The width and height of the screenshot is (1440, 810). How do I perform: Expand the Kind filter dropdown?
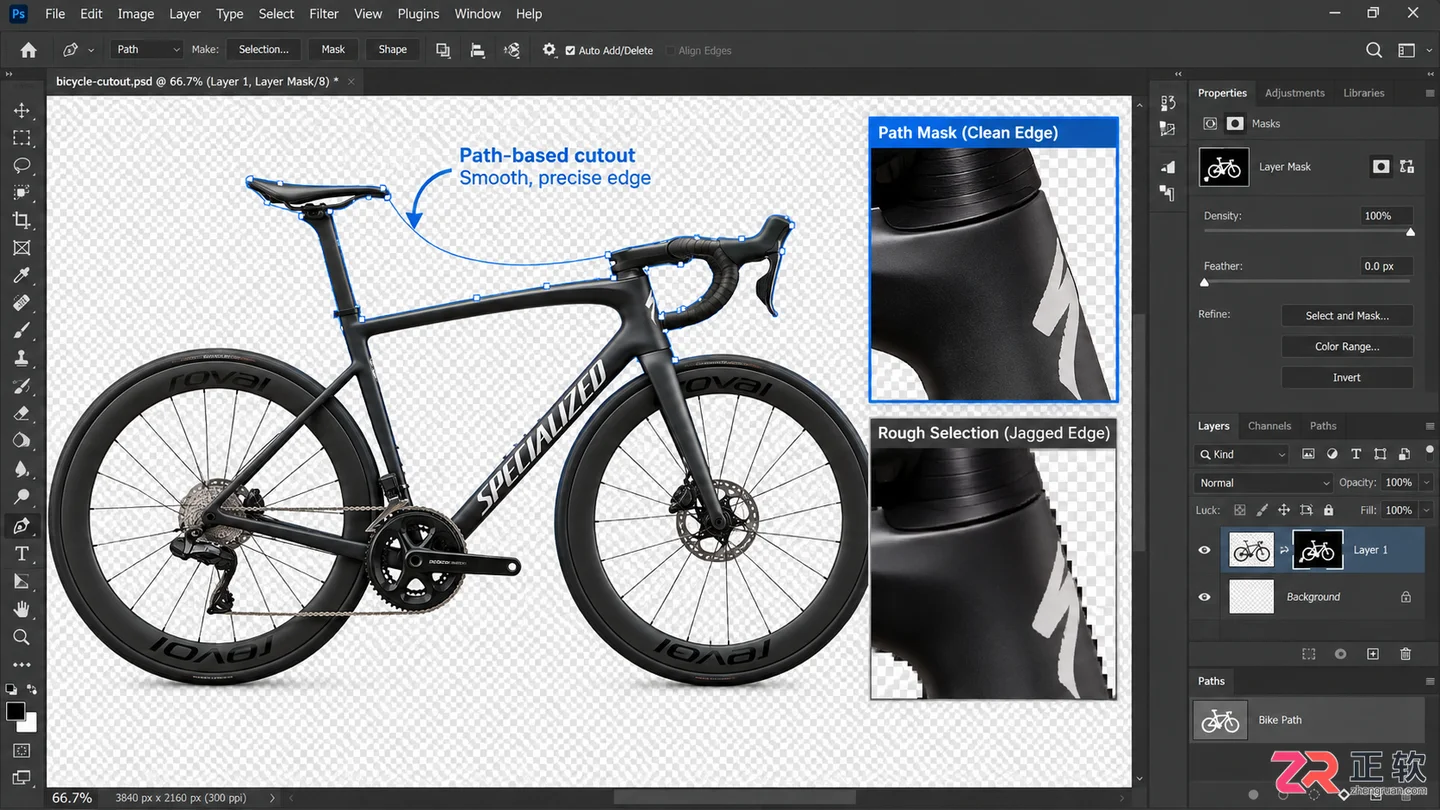1241,454
